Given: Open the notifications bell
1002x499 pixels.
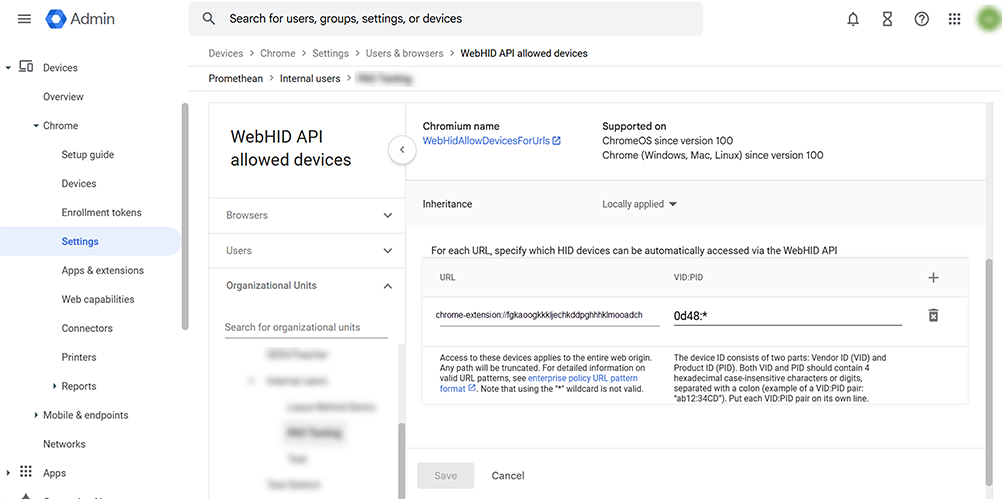Looking at the screenshot, I should point(853,19).
